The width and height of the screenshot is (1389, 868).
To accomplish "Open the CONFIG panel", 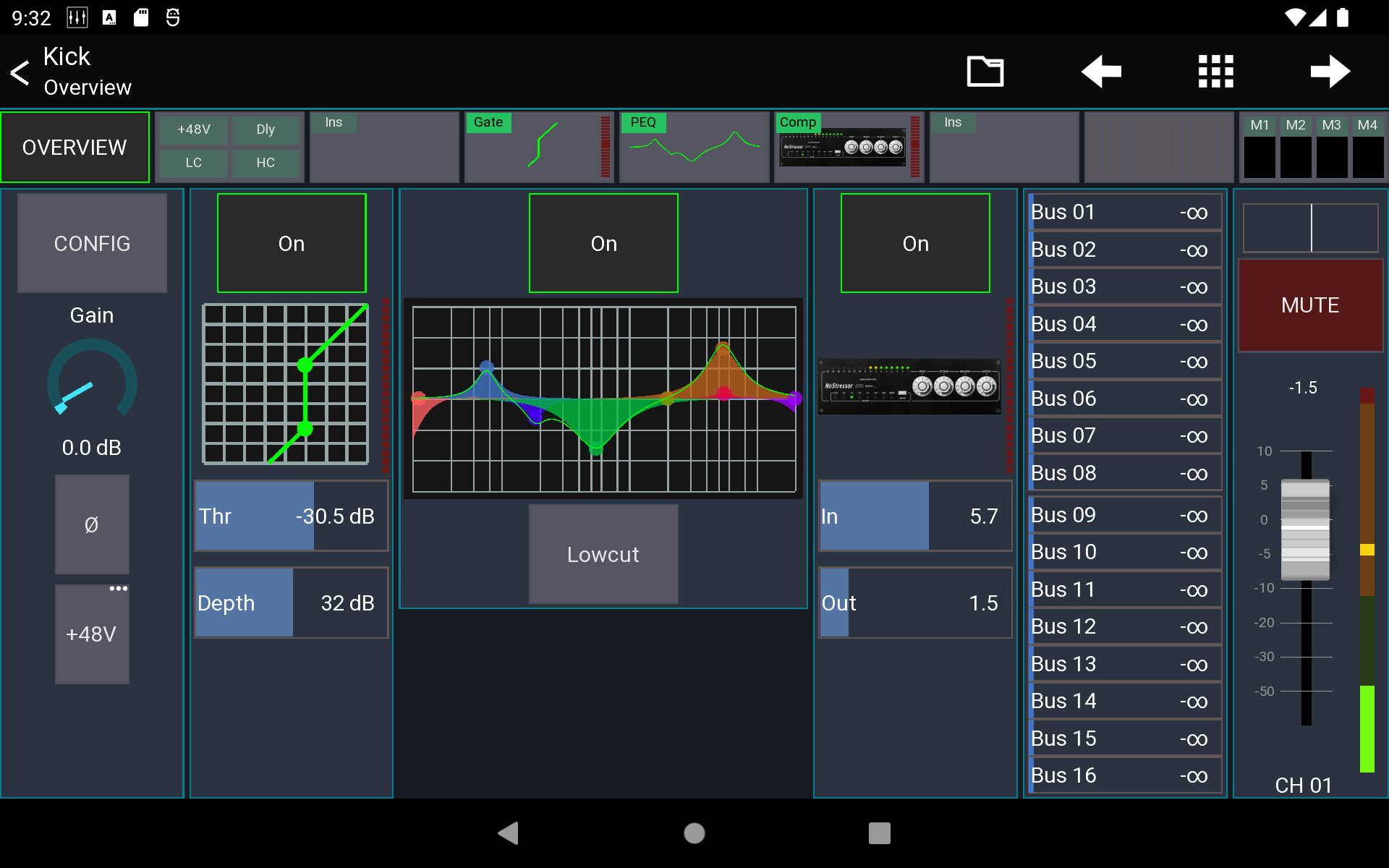I will [92, 243].
